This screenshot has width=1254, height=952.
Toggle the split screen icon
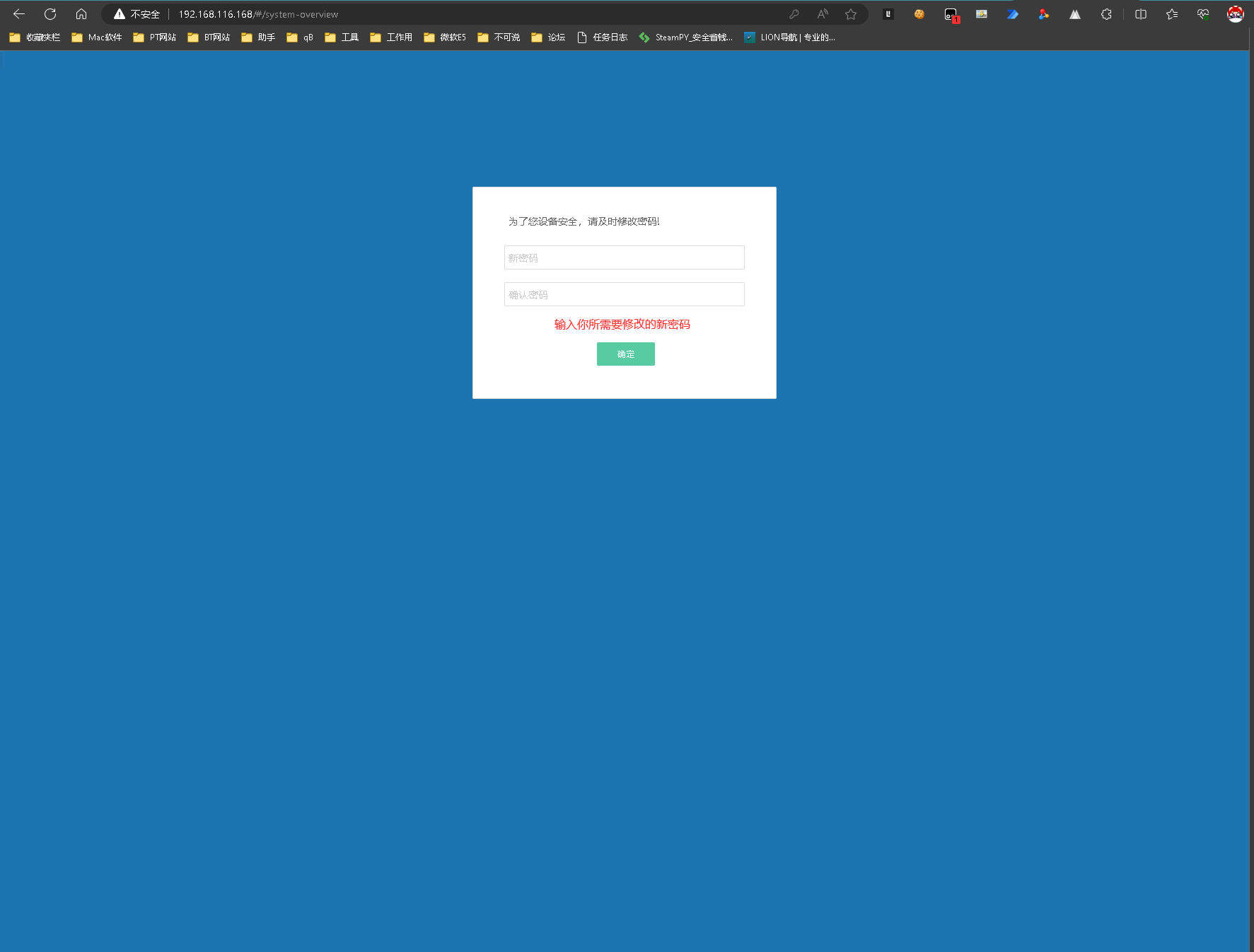tap(1141, 14)
